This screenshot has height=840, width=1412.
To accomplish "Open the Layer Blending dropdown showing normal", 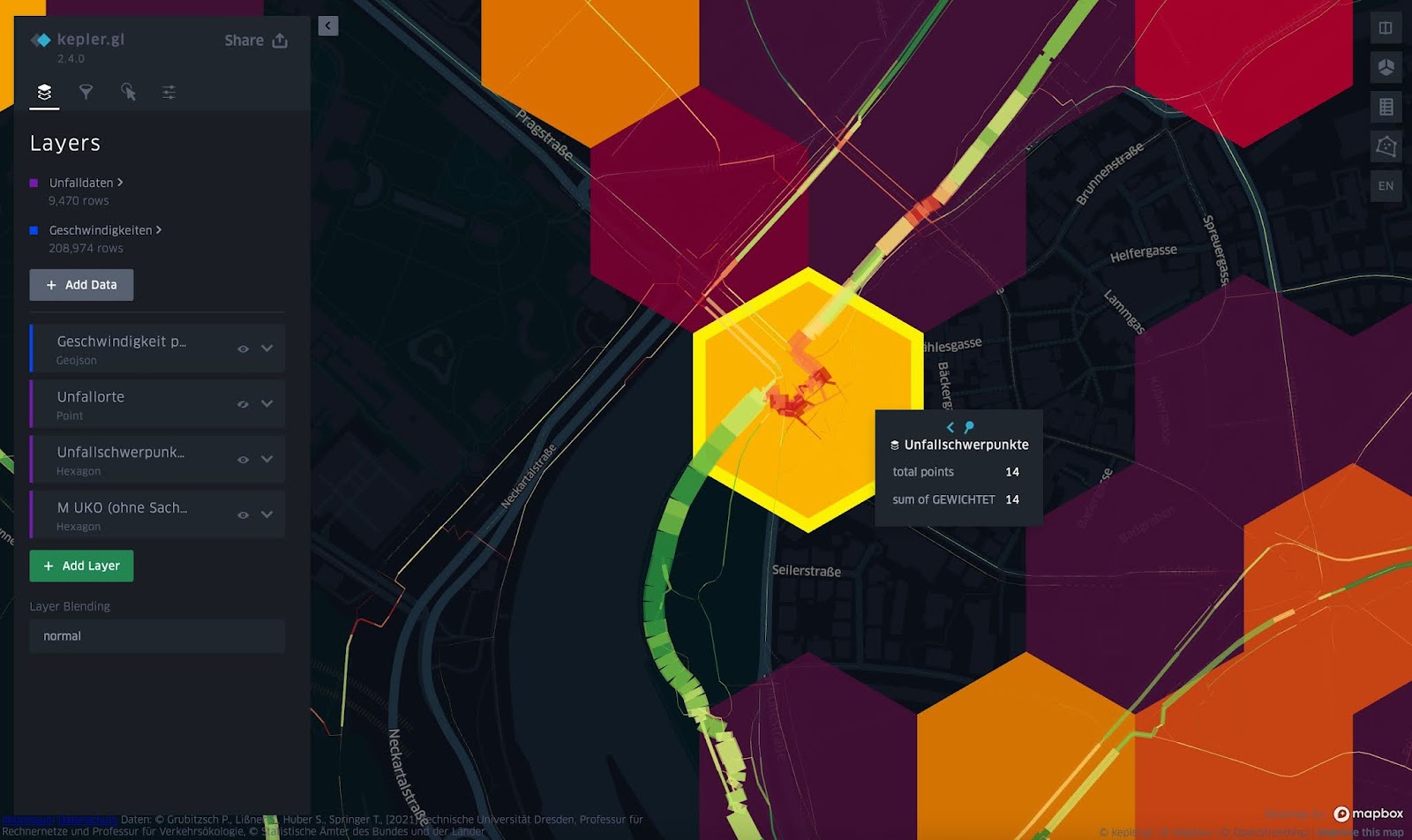I will pyautogui.click(x=157, y=636).
